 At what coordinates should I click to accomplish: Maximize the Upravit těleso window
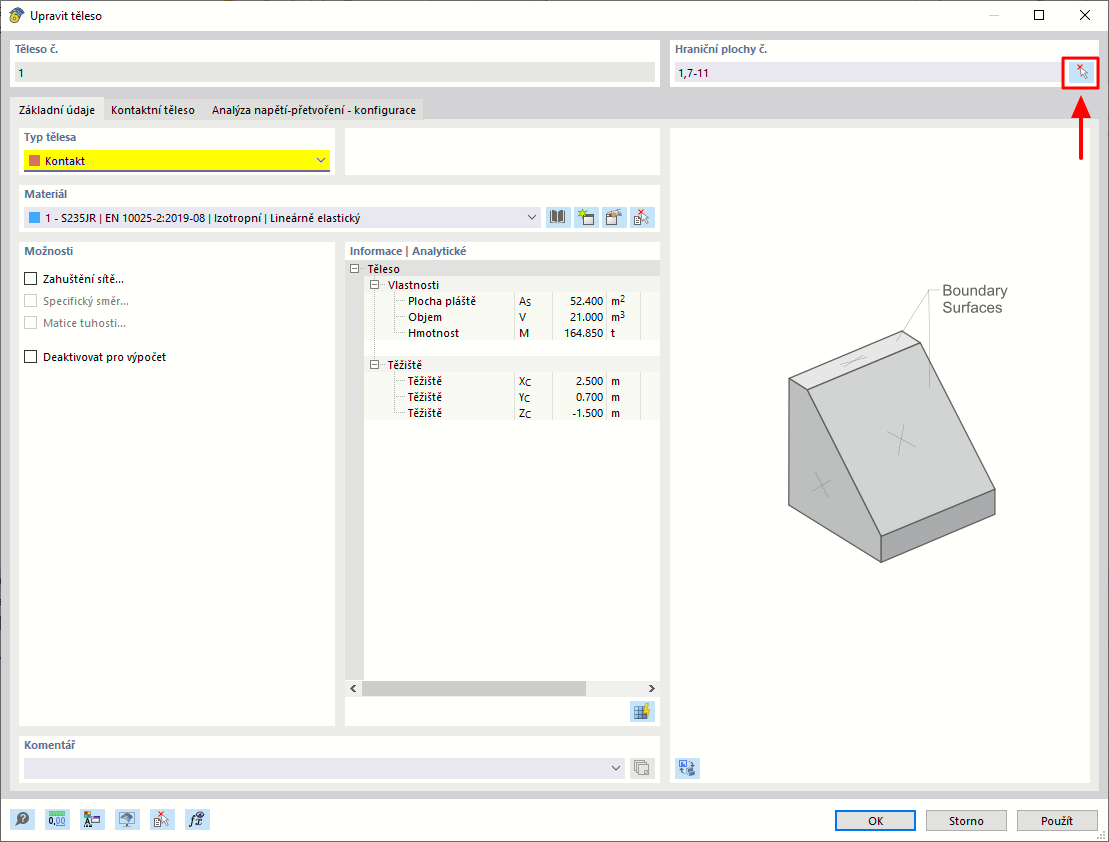[x=1039, y=15]
